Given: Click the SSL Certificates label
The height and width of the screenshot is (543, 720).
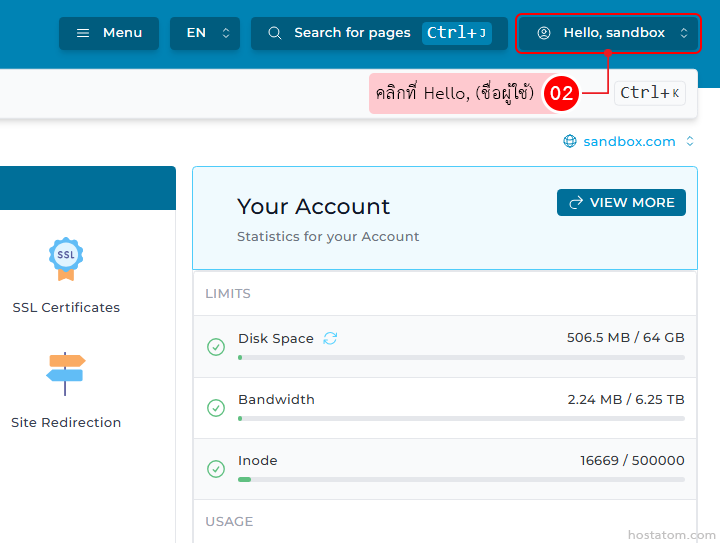Looking at the screenshot, I should 66,308.
